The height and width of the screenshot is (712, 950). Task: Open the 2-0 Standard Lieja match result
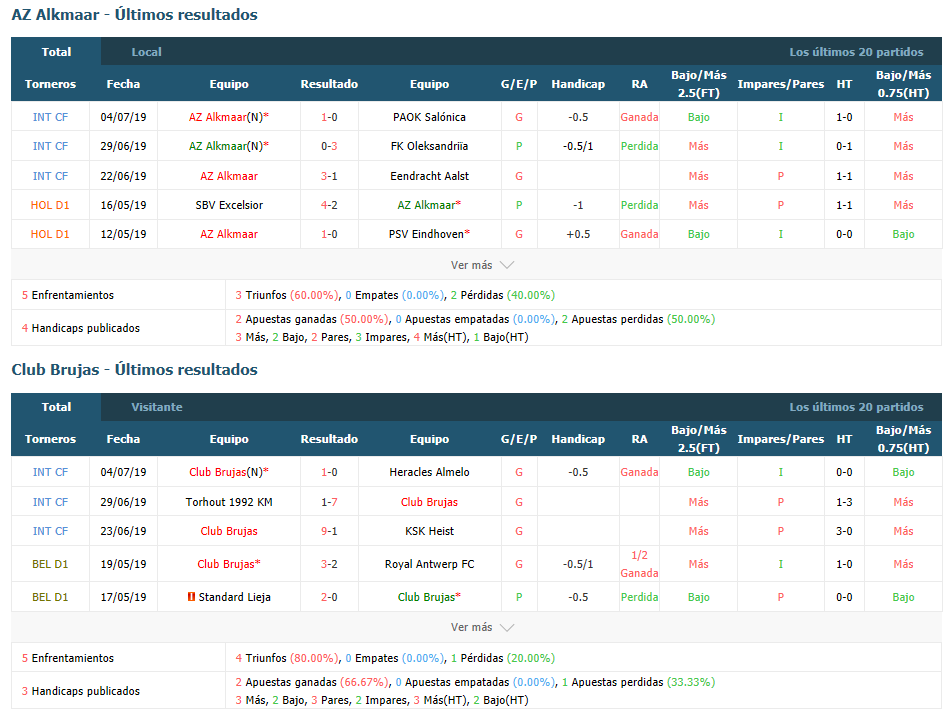tap(329, 597)
